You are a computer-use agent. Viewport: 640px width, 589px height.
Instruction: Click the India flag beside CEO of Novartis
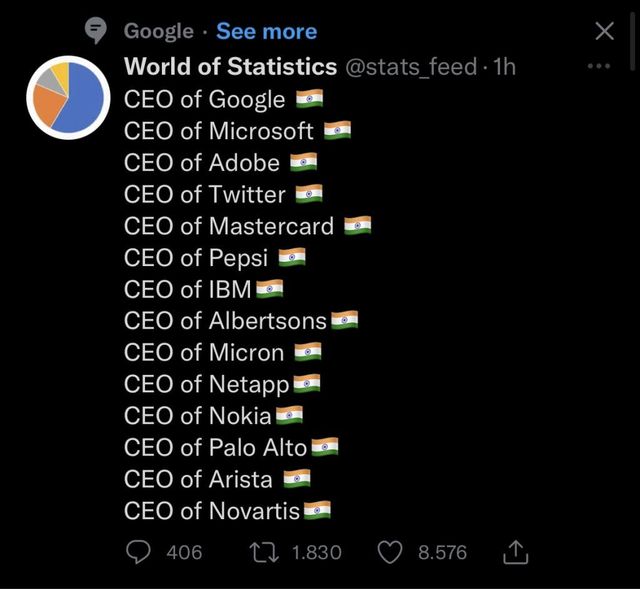click(x=317, y=510)
